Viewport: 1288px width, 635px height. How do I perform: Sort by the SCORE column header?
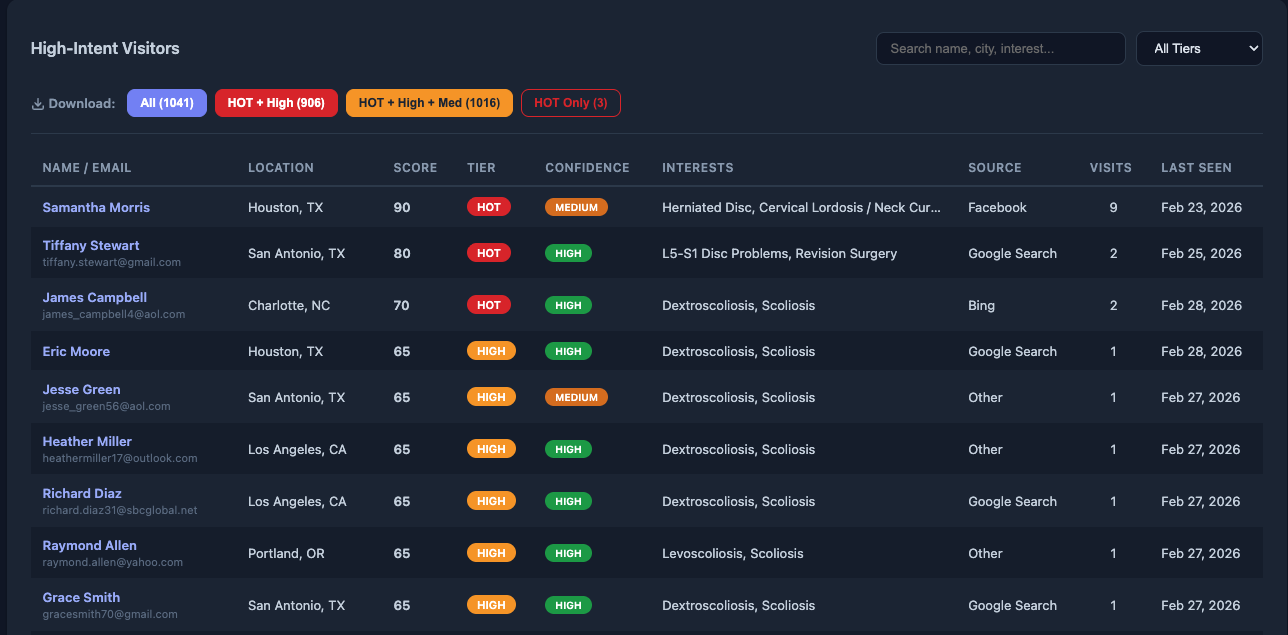click(x=415, y=167)
